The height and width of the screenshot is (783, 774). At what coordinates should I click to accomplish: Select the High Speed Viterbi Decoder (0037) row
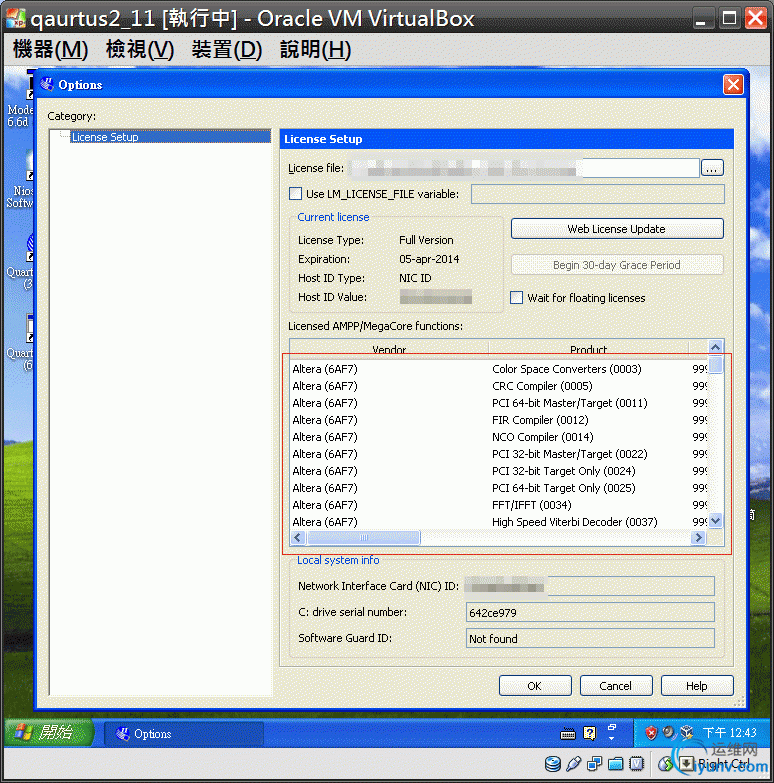[499, 522]
